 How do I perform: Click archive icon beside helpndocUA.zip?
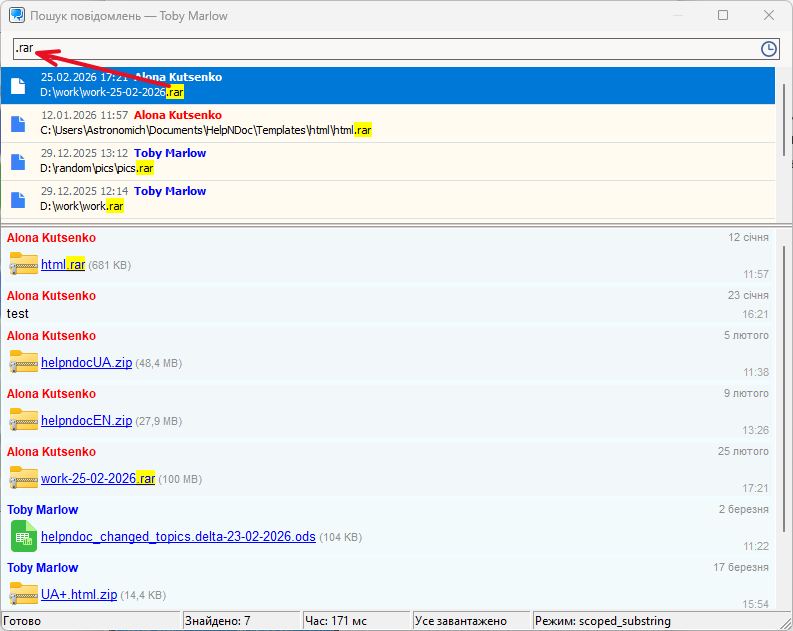click(23, 362)
